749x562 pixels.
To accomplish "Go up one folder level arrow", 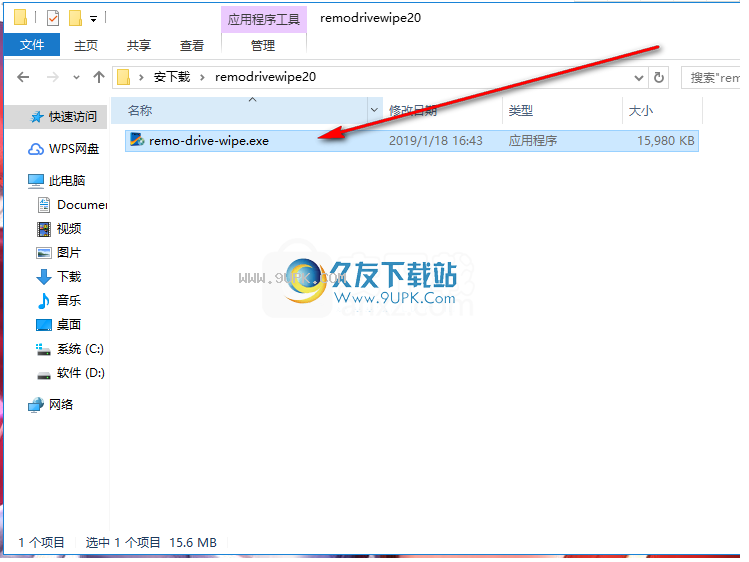I will point(99,77).
